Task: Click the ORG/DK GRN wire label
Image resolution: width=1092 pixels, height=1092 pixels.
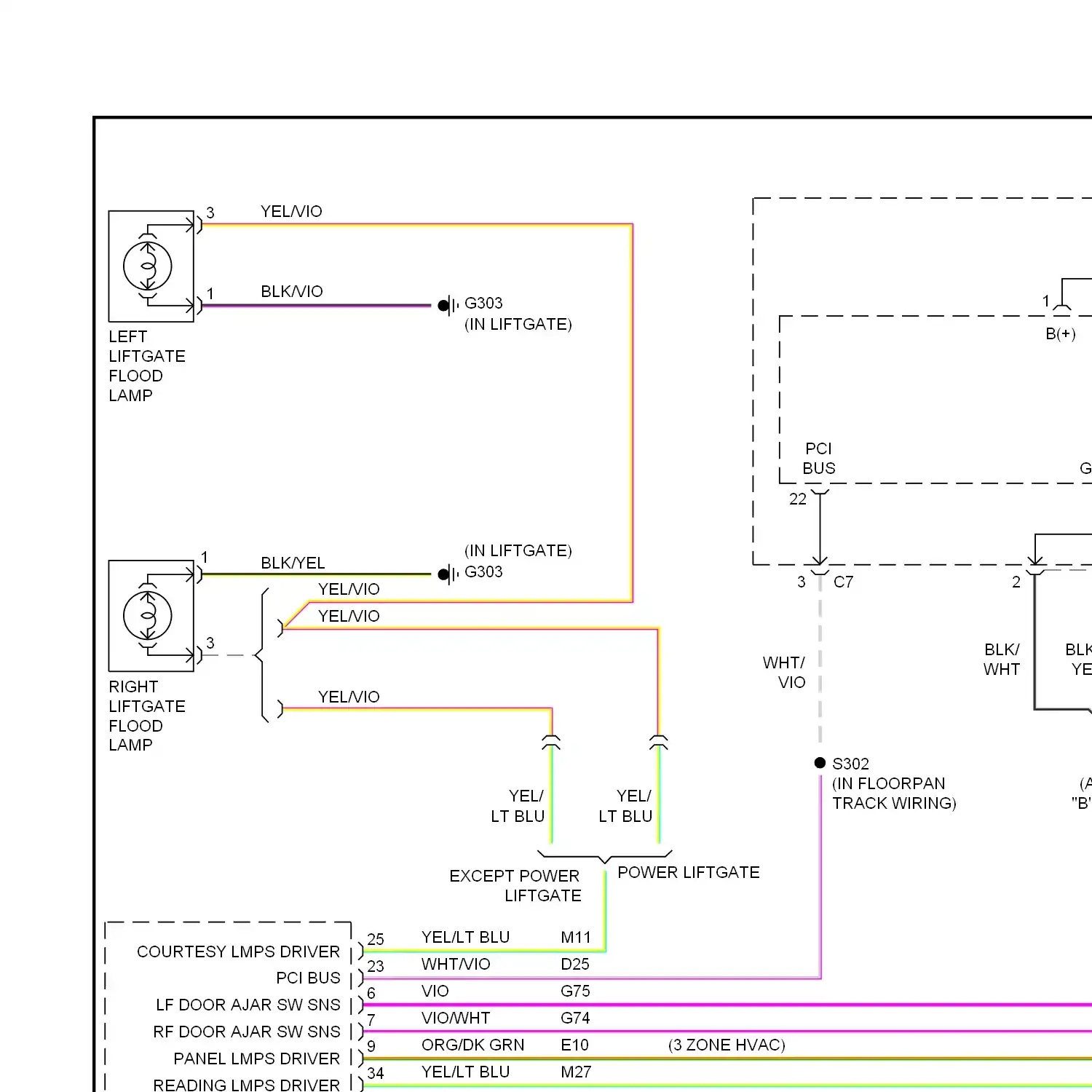Action: tap(472, 1045)
